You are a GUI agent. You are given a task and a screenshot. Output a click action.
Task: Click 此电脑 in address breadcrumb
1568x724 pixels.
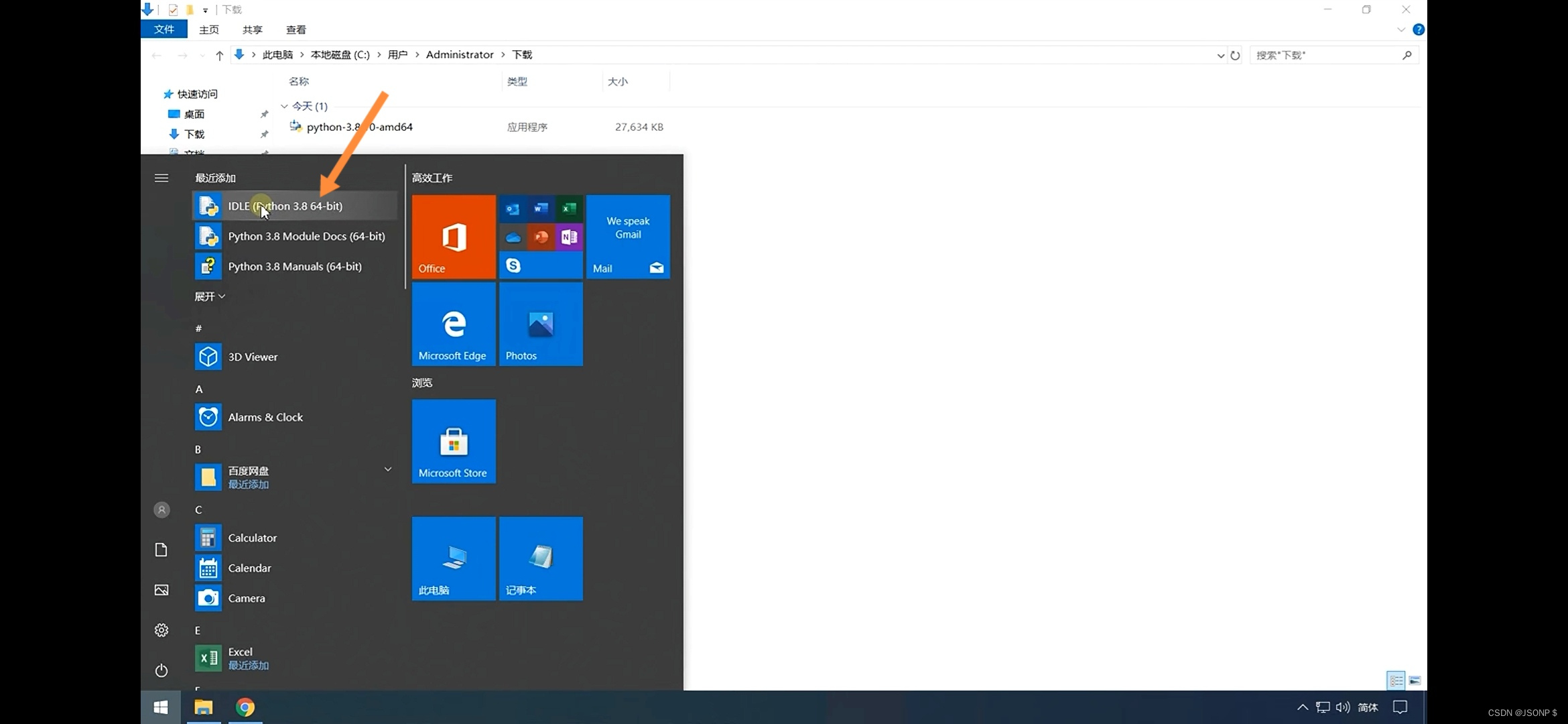[277, 54]
